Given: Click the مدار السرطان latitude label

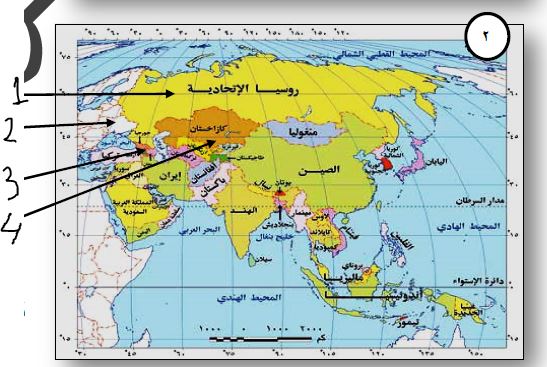Looking at the screenshot, I should click(x=480, y=201).
